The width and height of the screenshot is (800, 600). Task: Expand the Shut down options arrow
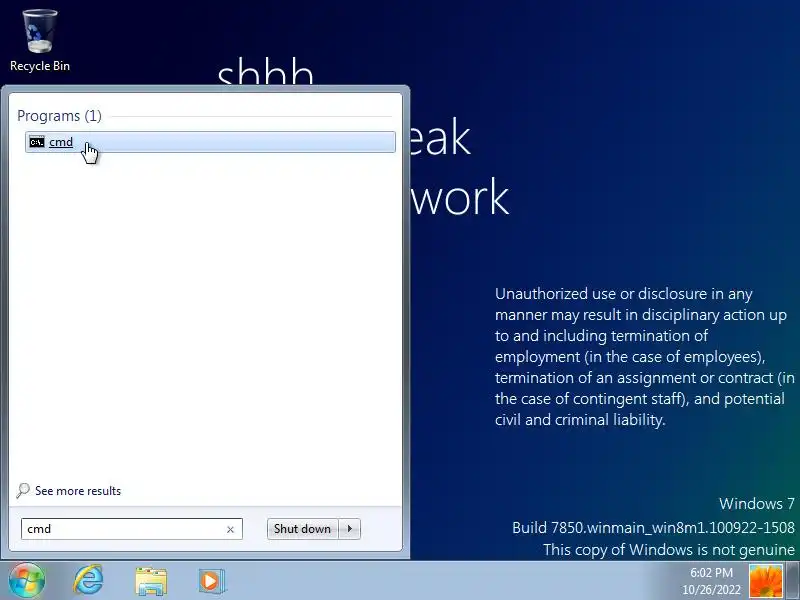pyautogui.click(x=350, y=529)
